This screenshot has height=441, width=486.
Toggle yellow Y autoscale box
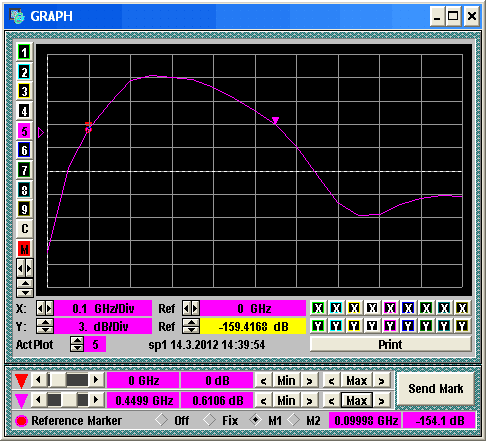(354, 326)
